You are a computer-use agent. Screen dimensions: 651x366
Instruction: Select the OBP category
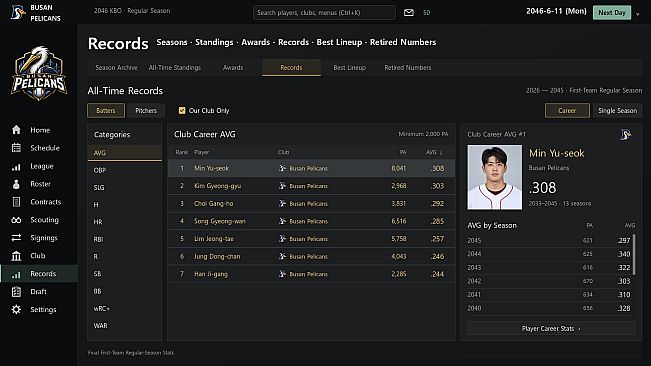click(125, 170)
